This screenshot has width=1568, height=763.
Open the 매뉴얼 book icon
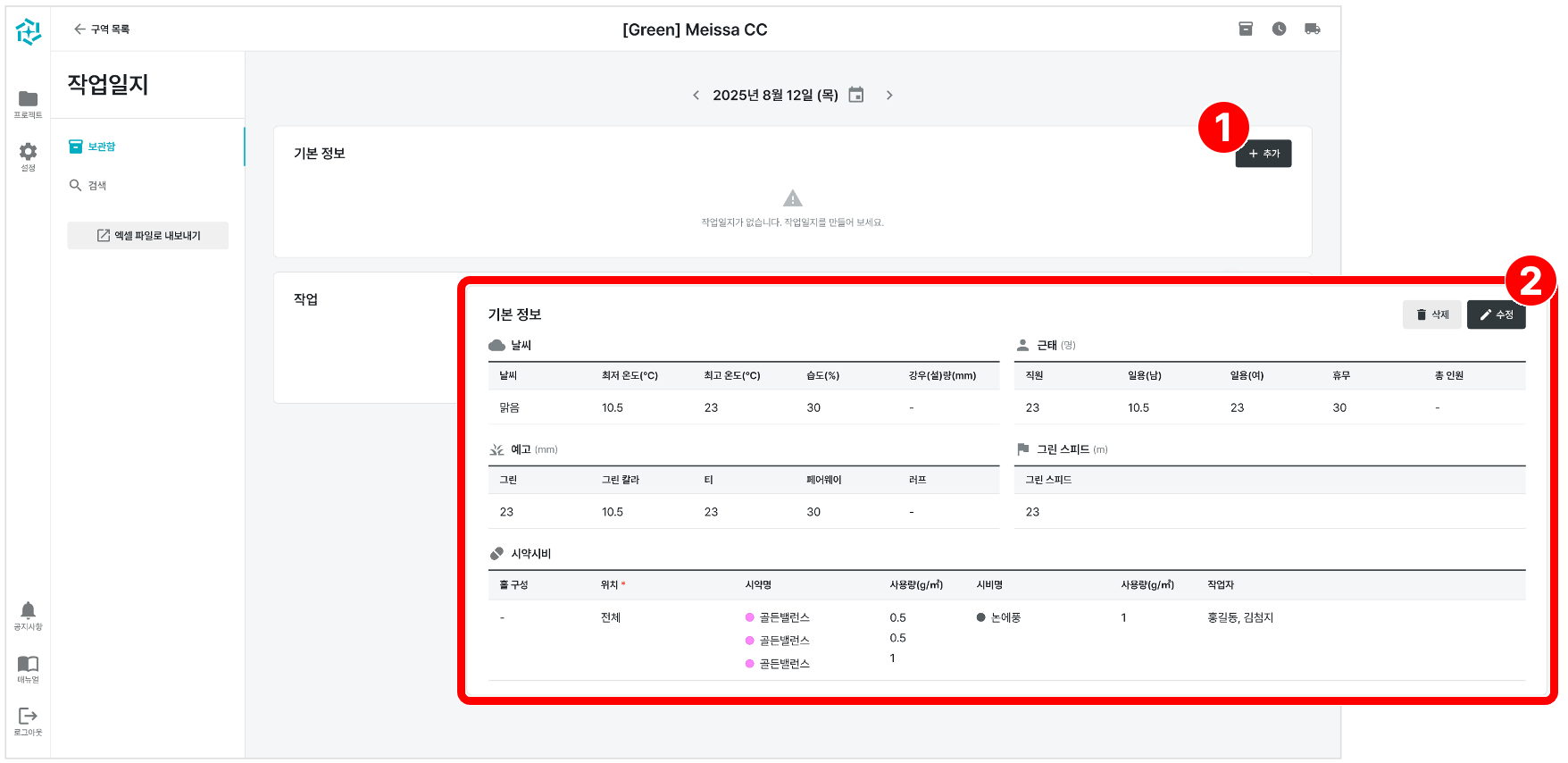(x=28, y=667)
